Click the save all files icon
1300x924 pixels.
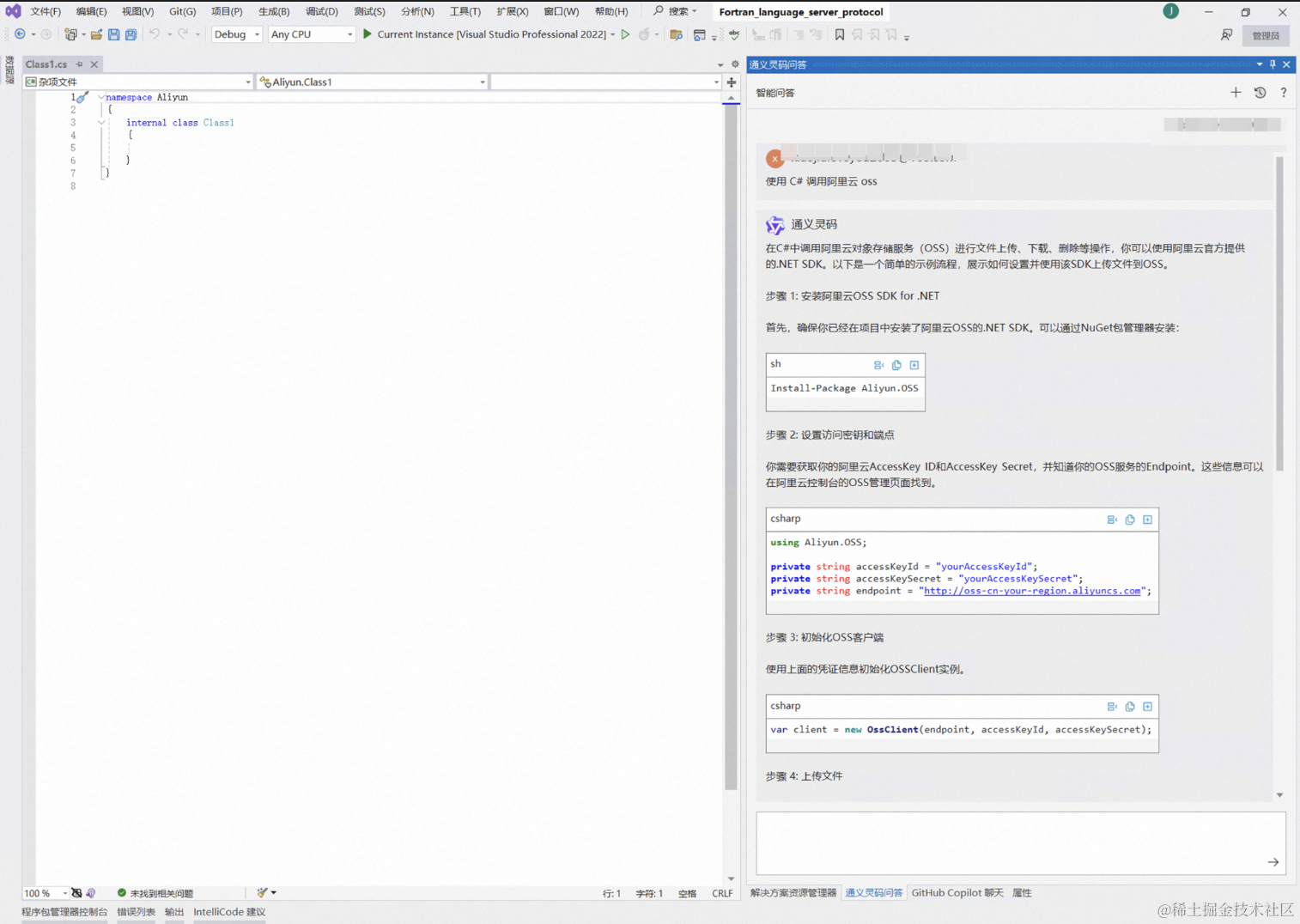pos(131,34)
